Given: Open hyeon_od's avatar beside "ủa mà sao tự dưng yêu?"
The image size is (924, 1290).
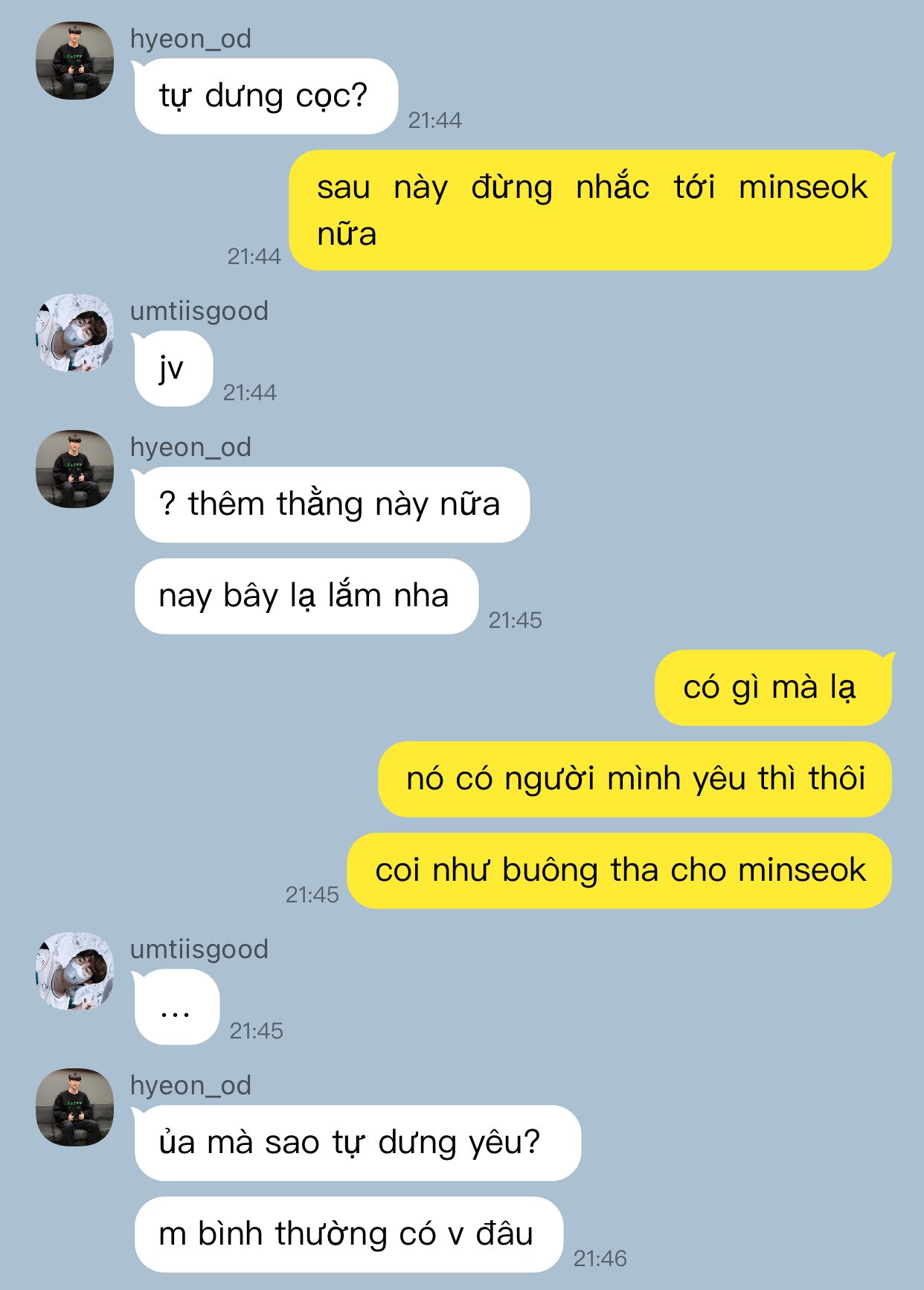Looking at the screenshot, I should coord(74,1107).
